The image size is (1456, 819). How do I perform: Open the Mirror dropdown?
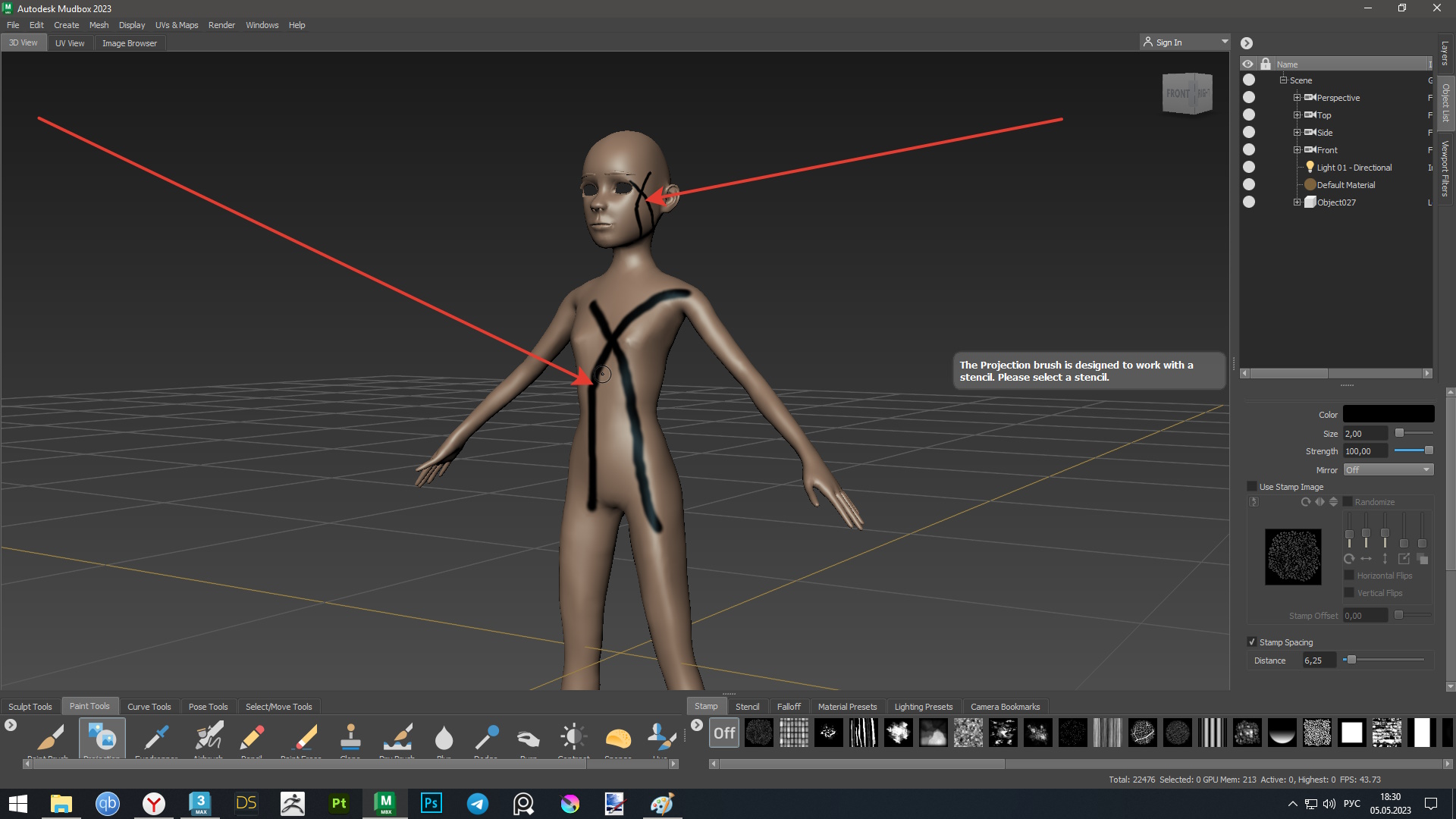(1389, 470)
